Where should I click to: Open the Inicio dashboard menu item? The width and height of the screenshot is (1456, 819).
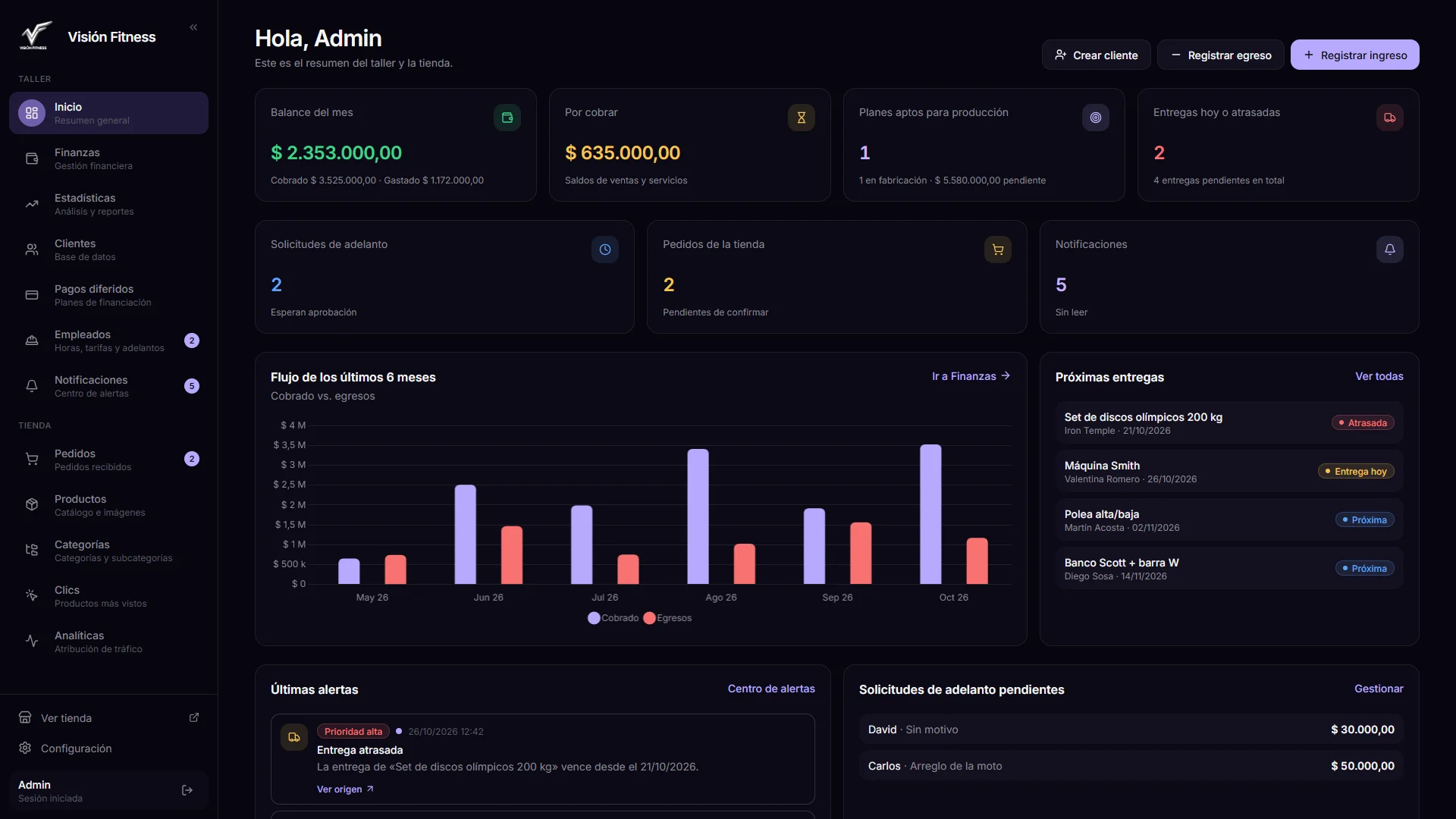[108, 113]
